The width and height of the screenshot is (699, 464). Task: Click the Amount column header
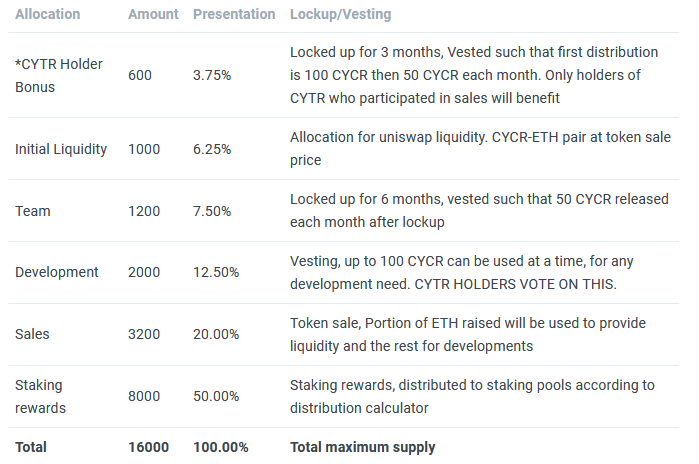tap(153, 15)
